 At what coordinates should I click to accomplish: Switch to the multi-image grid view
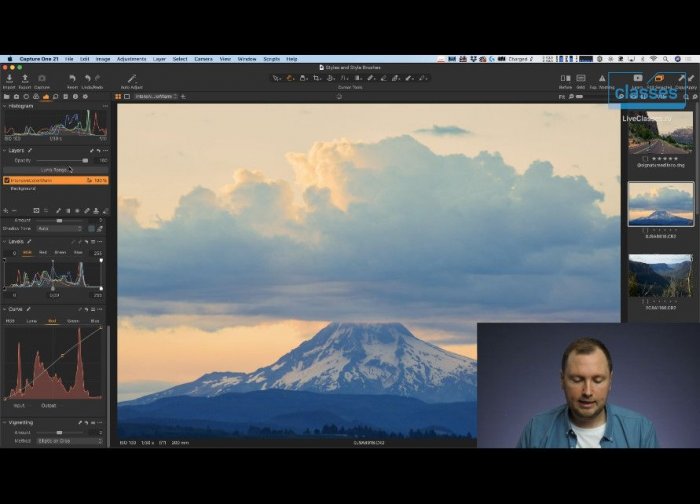pyautogui.click(x=119, y=96)
